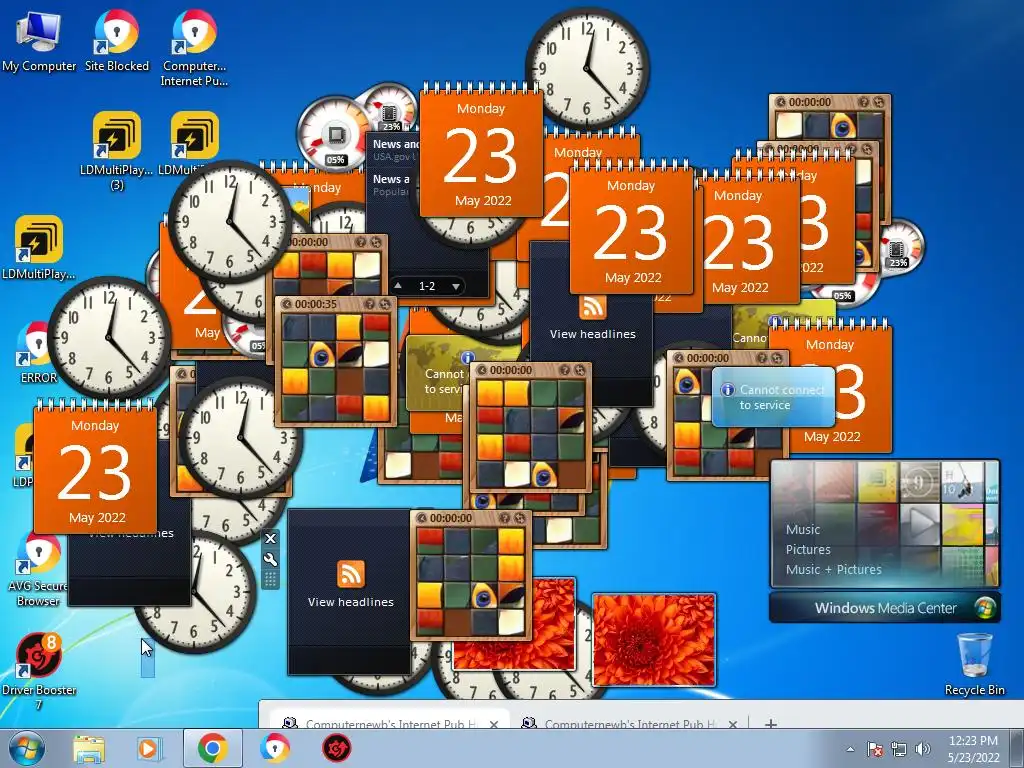Open the Computer... Internet Pu... shortcut

[194, 47]
